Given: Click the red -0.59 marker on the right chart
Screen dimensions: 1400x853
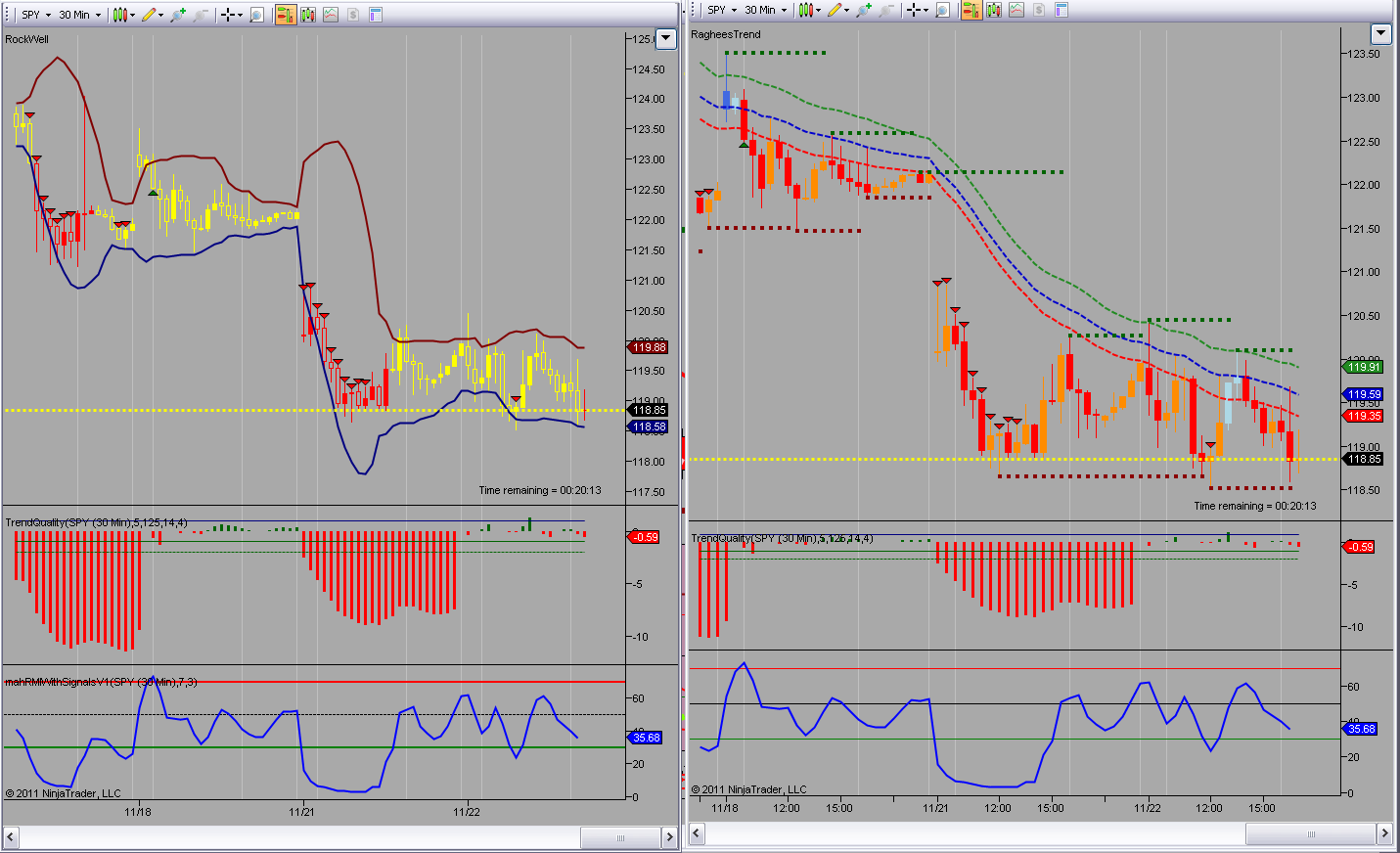Looking at the screenshot, I should tap(1360, 547).
